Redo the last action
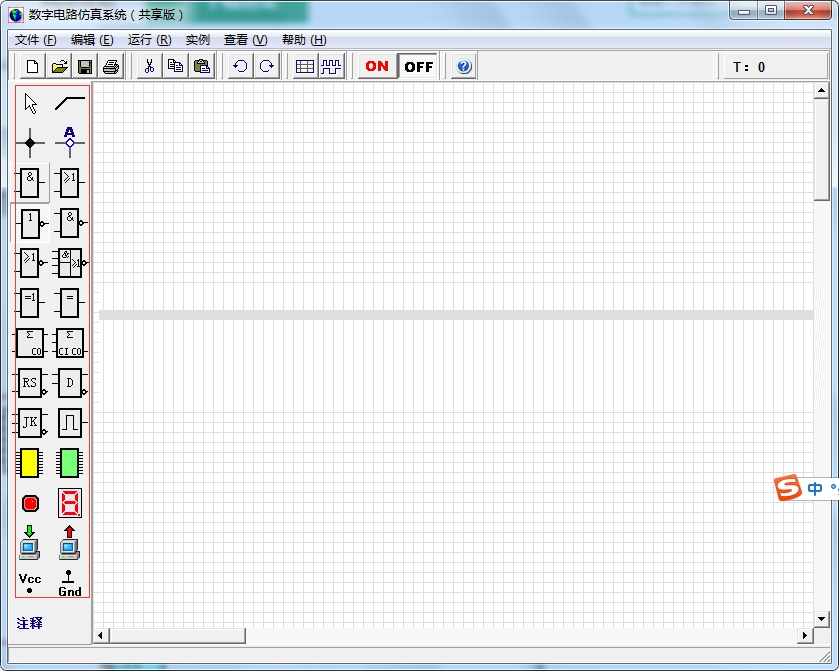 pos(266,66)
